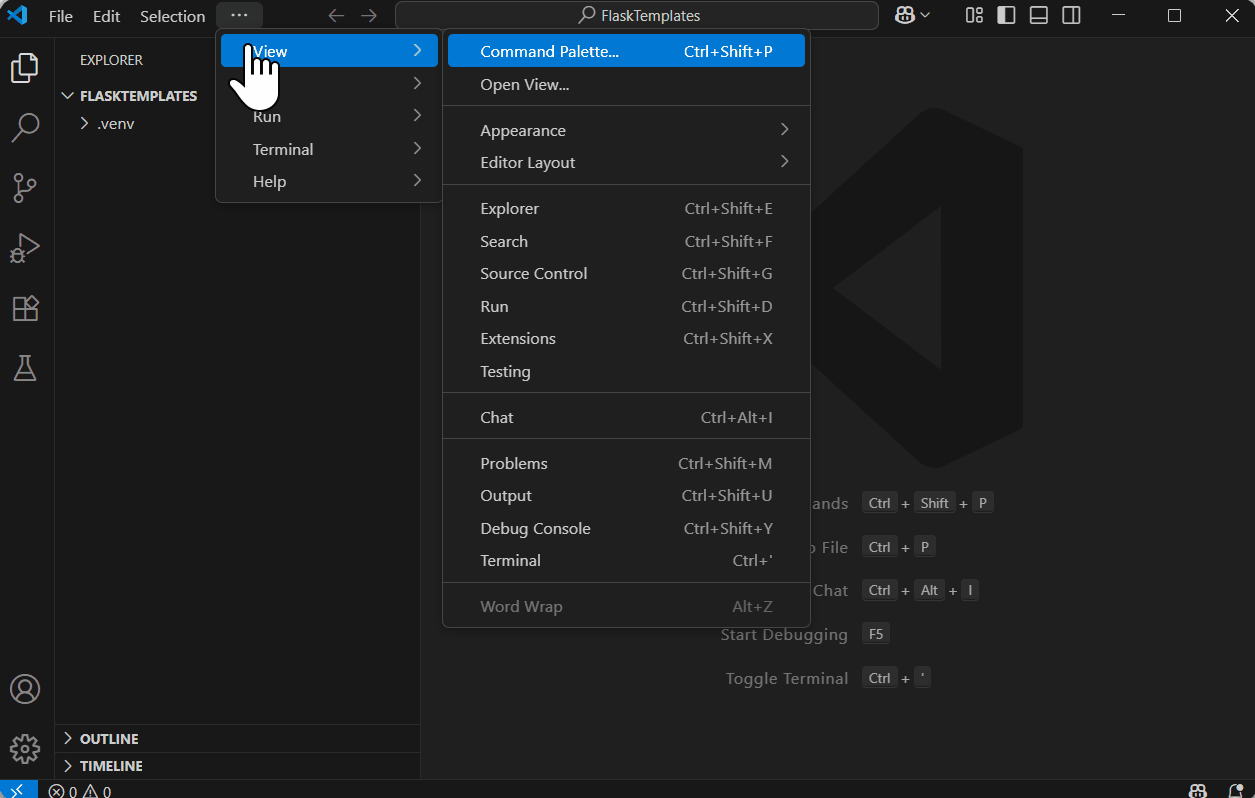Select Explorer in the View submenu

[626, 208]
